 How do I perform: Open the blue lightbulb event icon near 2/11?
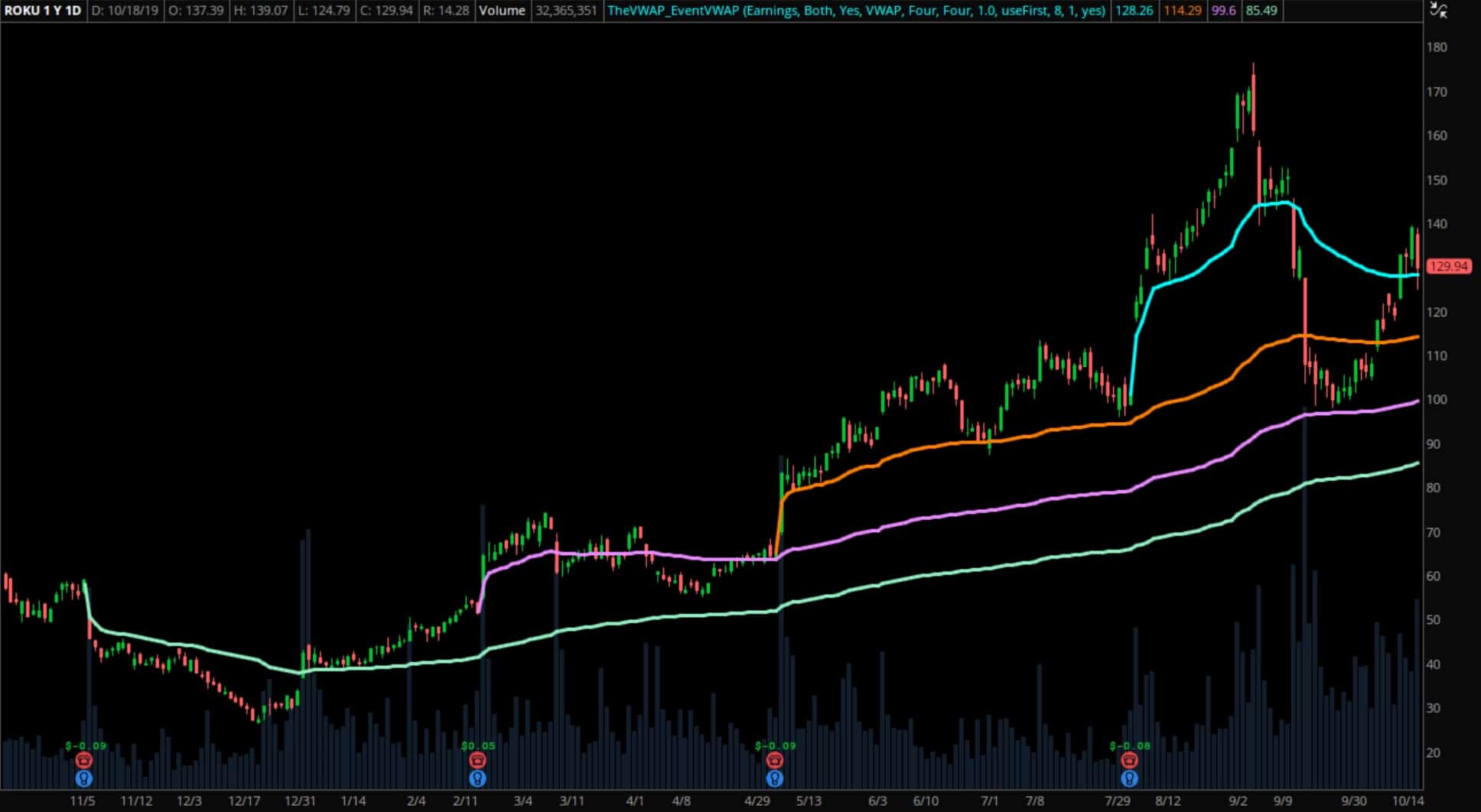point(478,778)
